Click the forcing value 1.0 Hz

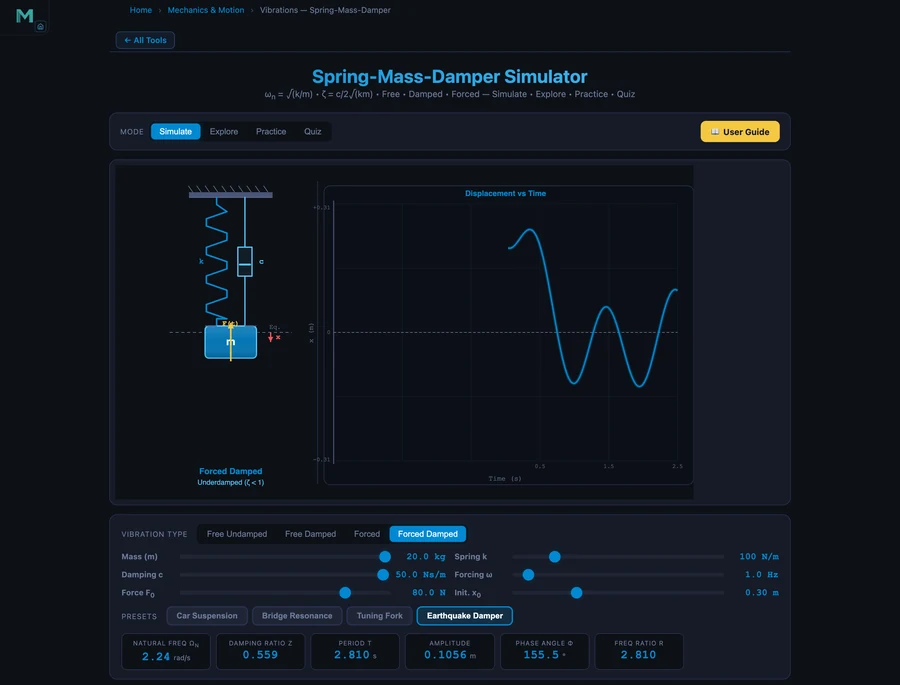click(762, 575)
